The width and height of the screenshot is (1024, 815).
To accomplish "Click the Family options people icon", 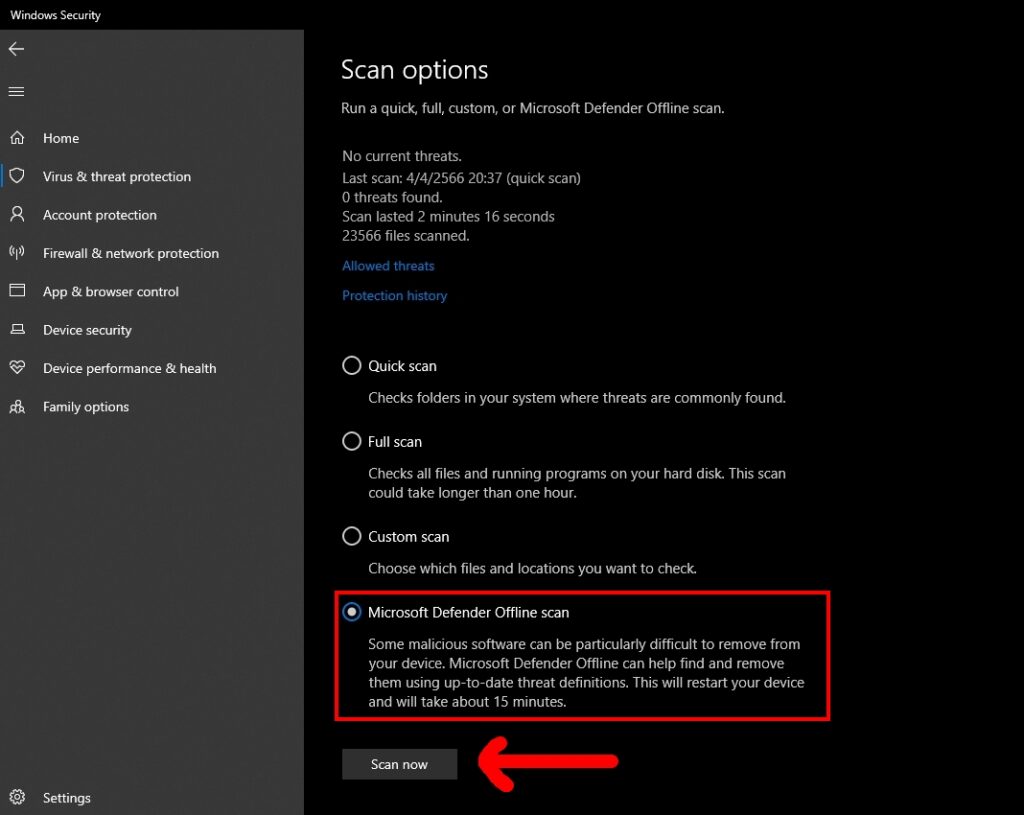I will tap(17, 407).
